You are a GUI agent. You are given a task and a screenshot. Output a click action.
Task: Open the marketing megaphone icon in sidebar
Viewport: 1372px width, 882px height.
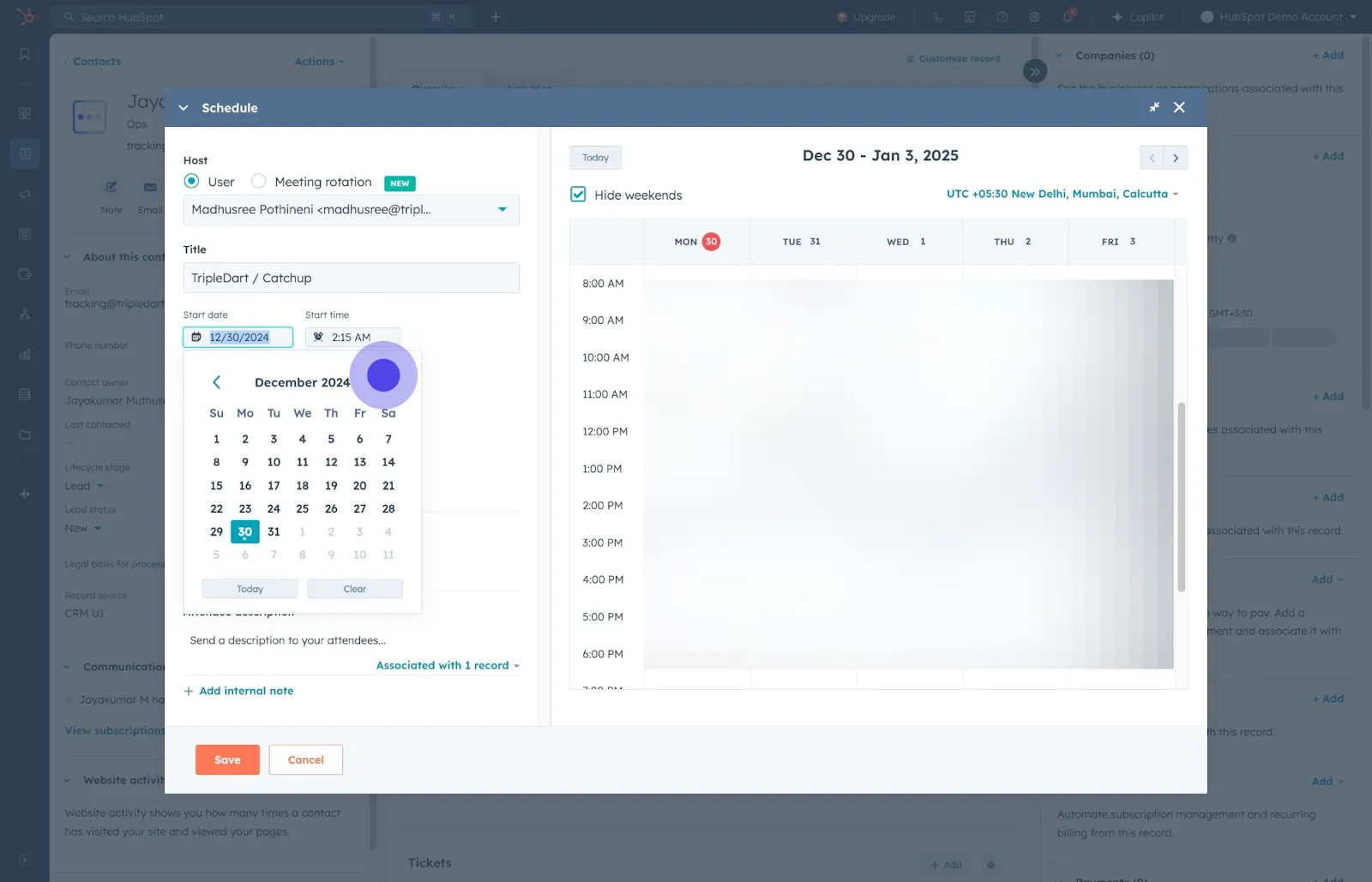(x=25, y=194)
